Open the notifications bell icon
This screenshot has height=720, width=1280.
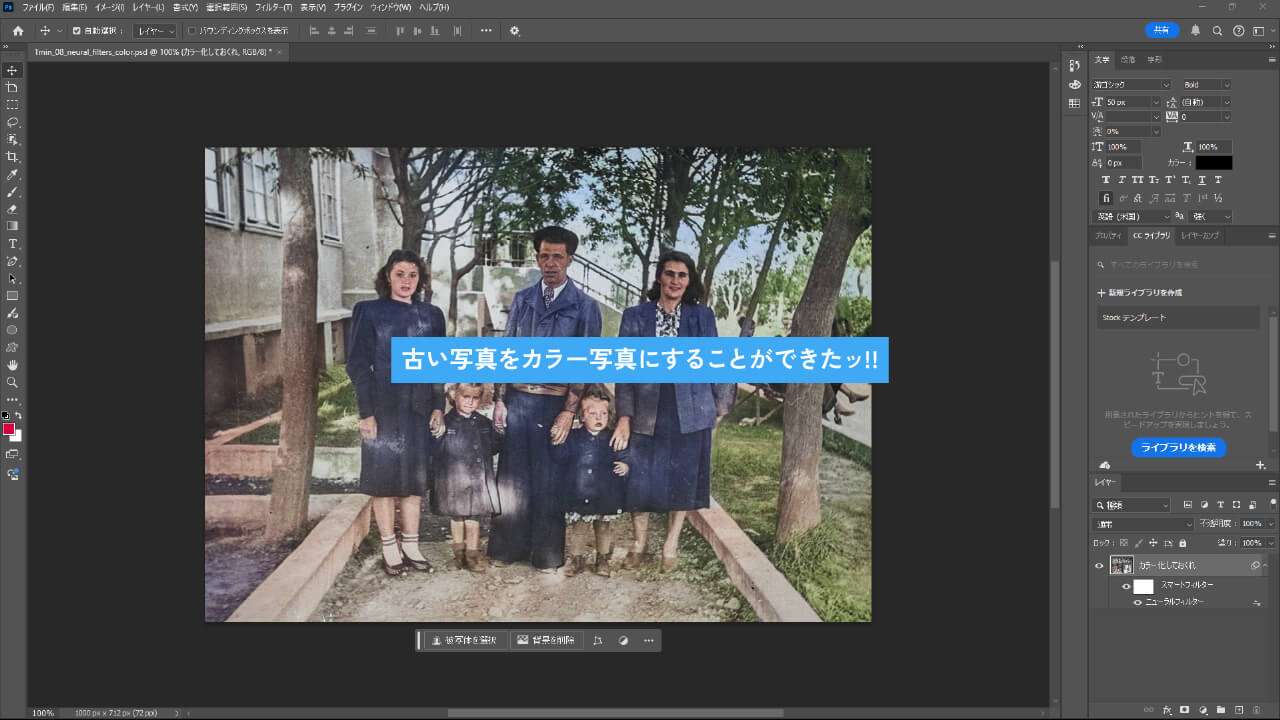click(1195, 31)
